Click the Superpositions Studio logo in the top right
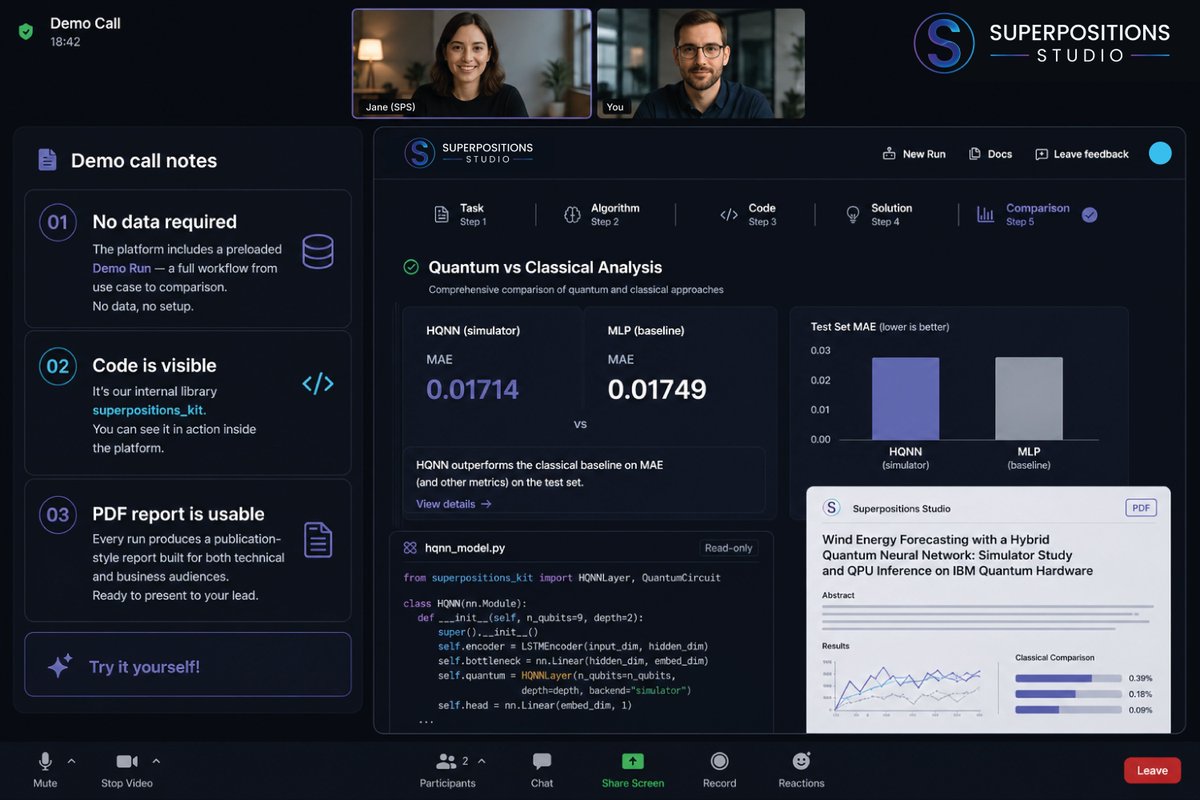This screenshot has width=1200, height=800. 1042,43
